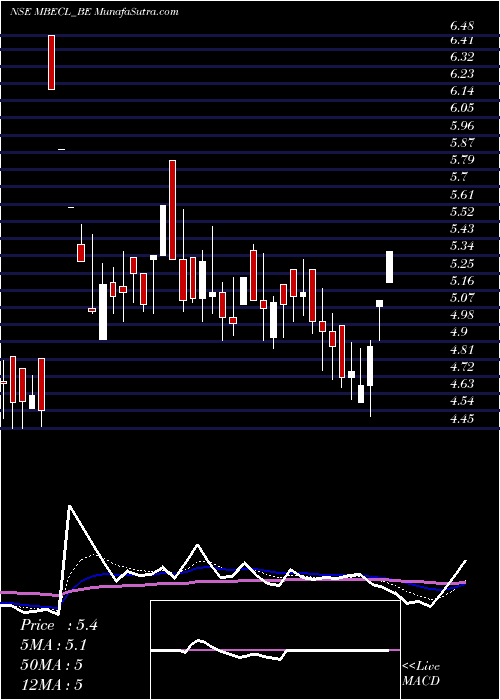
Task: Click the 6.14 price axis label
Action: click(x=462, y=91)
